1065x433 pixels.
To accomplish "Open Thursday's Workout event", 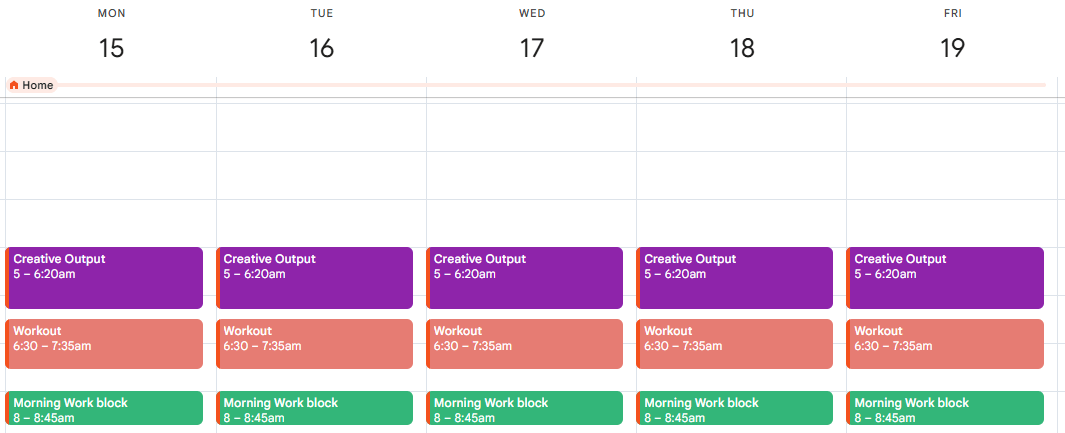I will point(734,344).
